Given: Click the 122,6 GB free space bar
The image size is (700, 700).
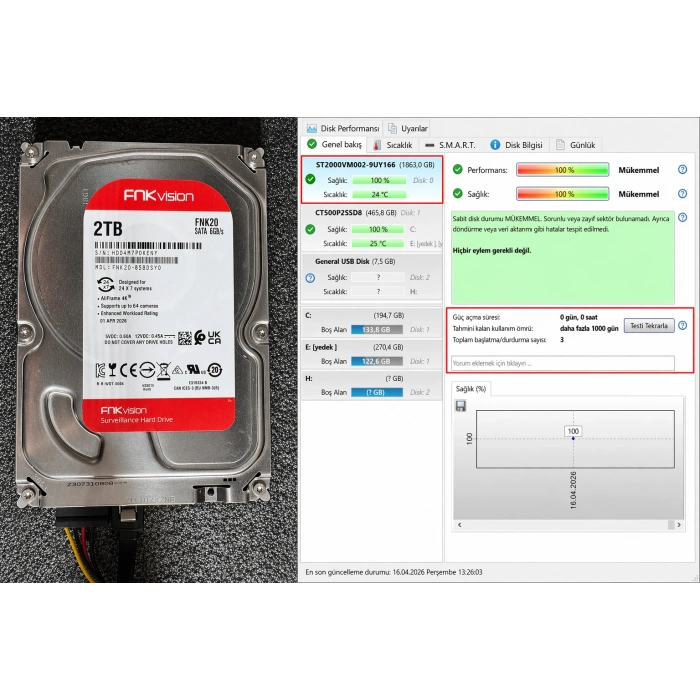Looking at the screenshot, I should click(377, 361).
